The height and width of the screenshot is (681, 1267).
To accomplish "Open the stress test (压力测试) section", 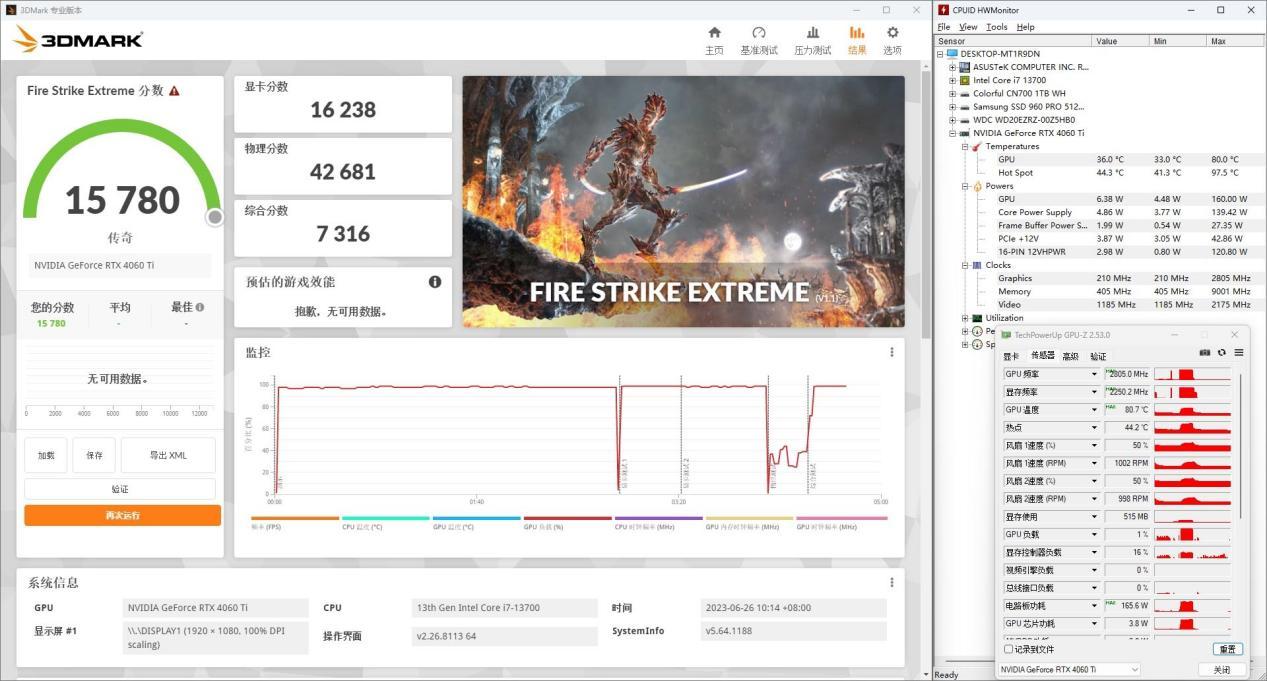I will [x=812, y=40].
